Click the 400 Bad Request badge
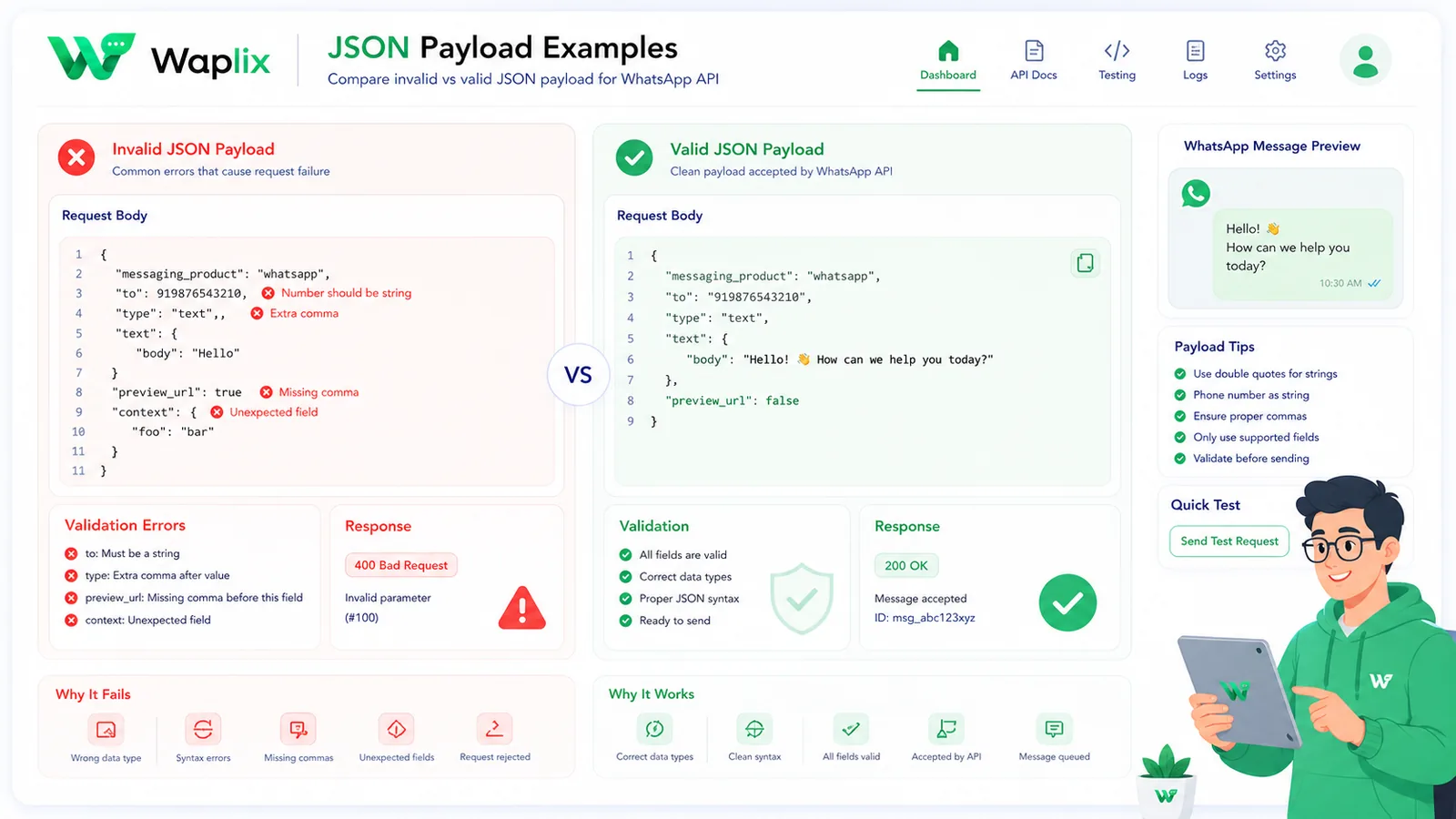Viewport: 1456px width, 819px height. pyautogui.click(x=401, y=565)
